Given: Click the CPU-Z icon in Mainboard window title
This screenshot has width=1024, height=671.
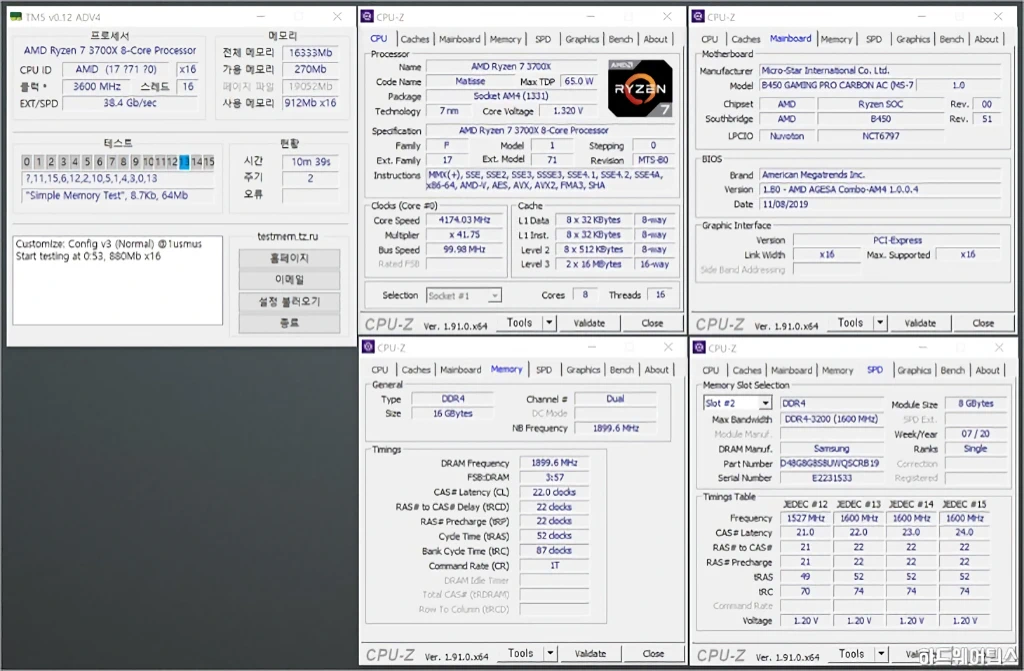Looking at the screenshot, I should (x=698, y=16).
